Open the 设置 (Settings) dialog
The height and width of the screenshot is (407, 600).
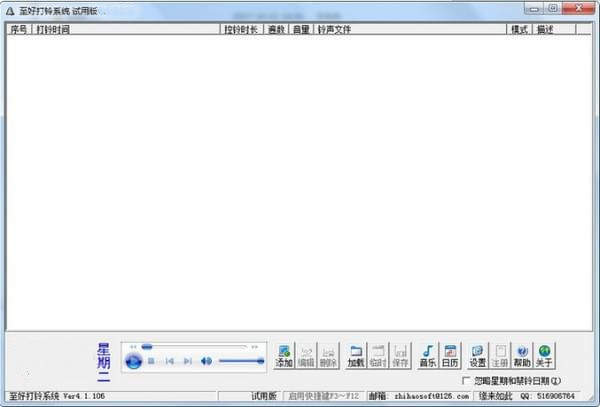(477, 355)
